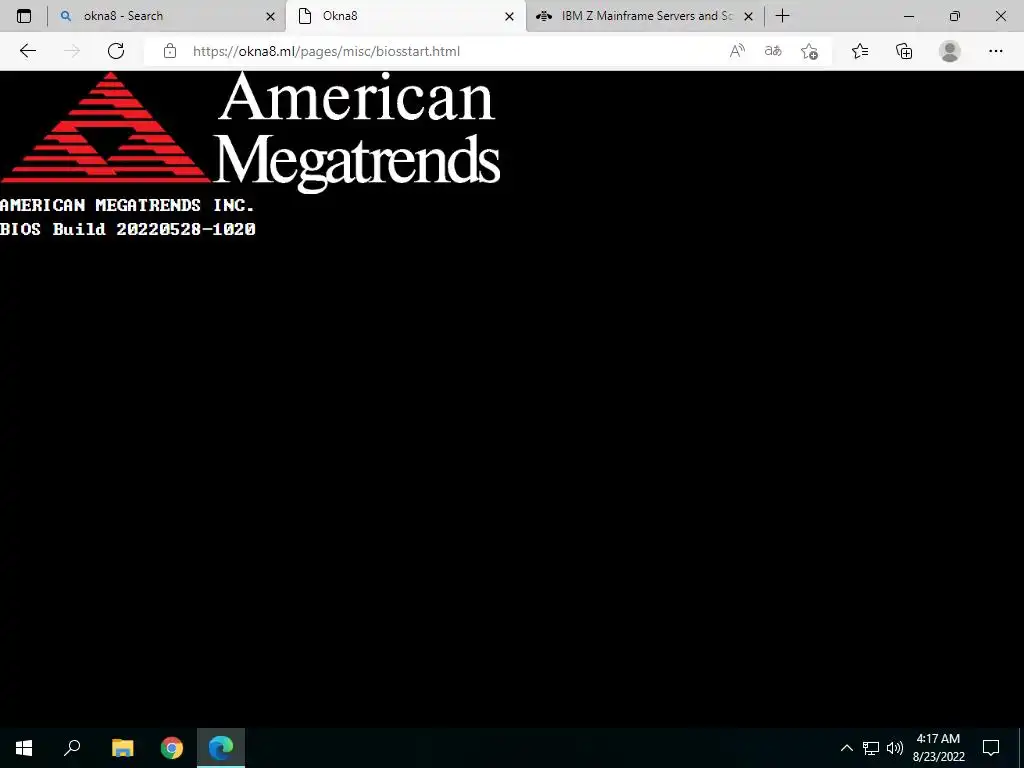Image resolution: width=1024 pixels, height=768 pixels.
Task: Minimize the Edge window
Action: pyautogui.click(x=908, y=16)
